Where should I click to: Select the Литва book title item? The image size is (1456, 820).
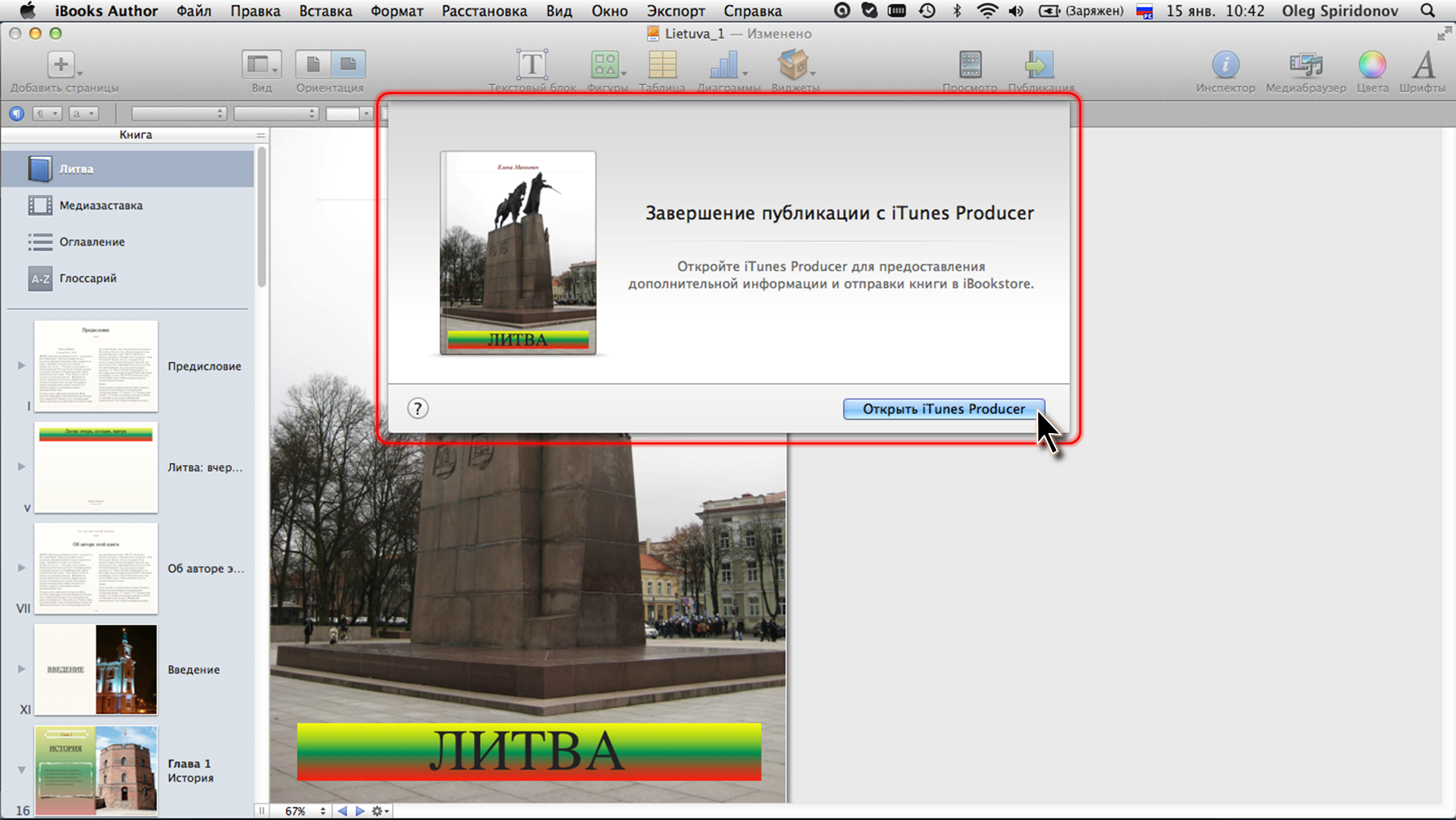(127, 168)
